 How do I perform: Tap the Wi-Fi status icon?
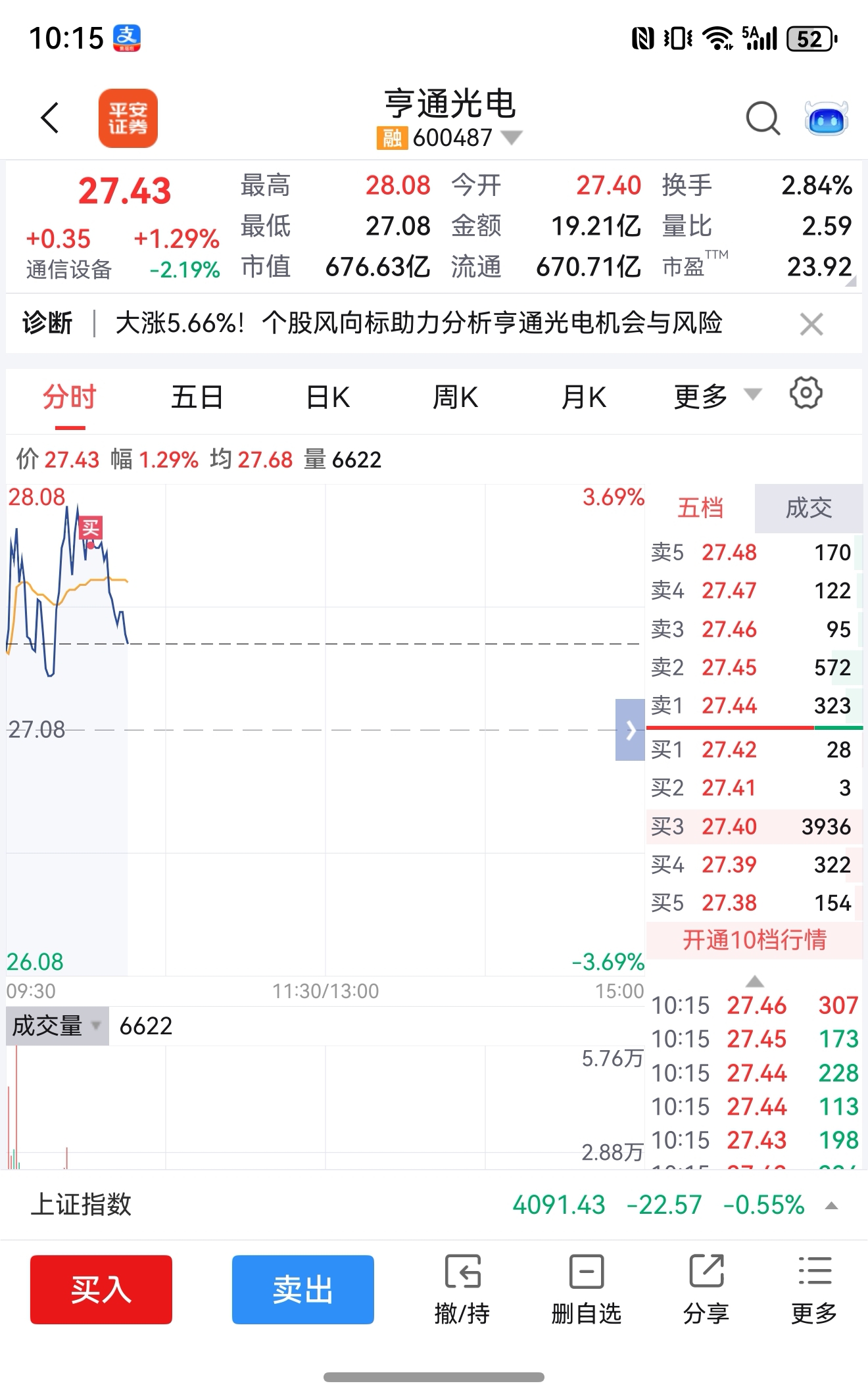[x=717, y=38]
